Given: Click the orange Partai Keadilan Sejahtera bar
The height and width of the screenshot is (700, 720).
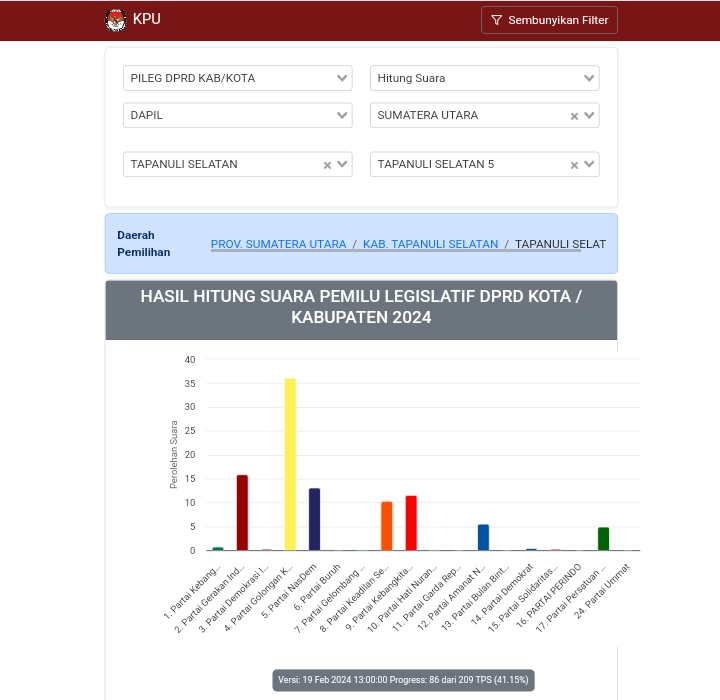Looking at the screenshot, I should click(x=387, y=526).
